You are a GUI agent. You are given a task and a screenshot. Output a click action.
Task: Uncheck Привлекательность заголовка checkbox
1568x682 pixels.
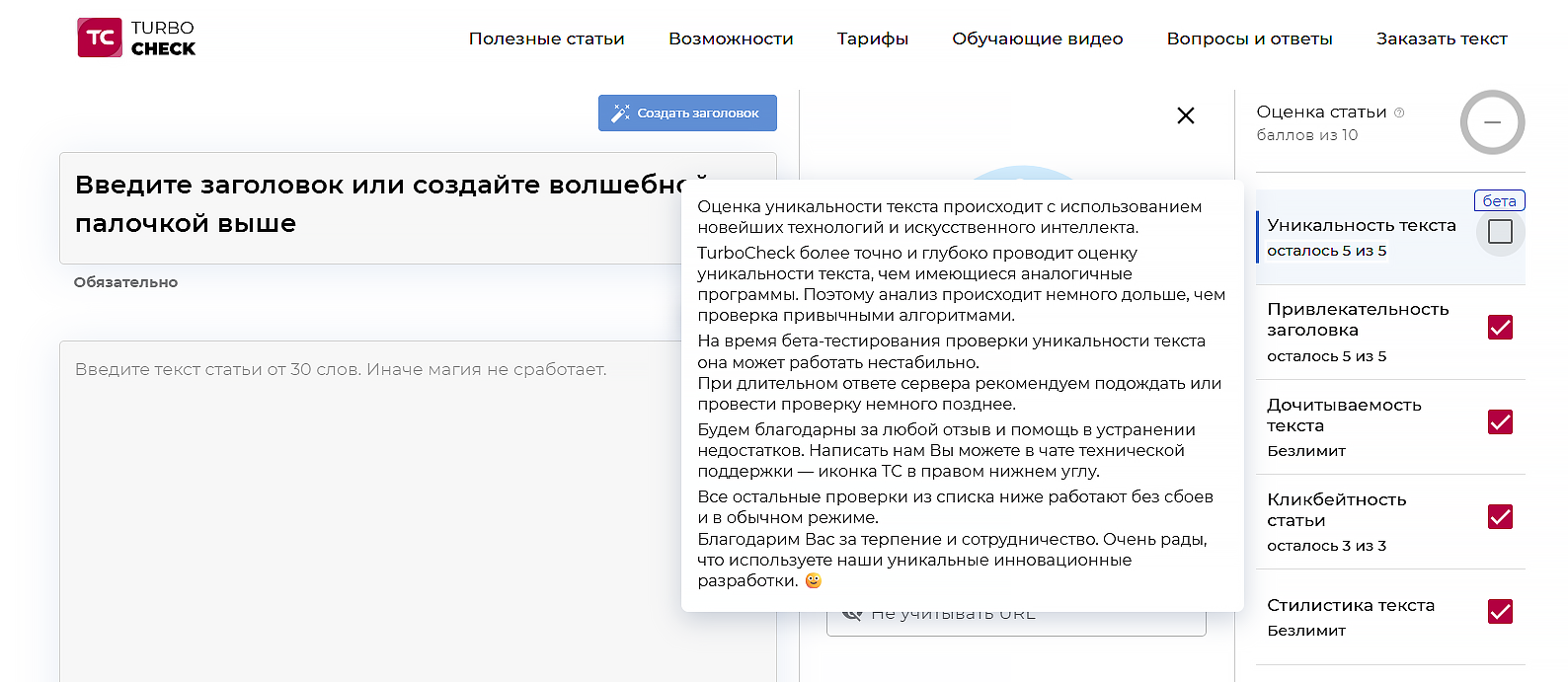1500,327
